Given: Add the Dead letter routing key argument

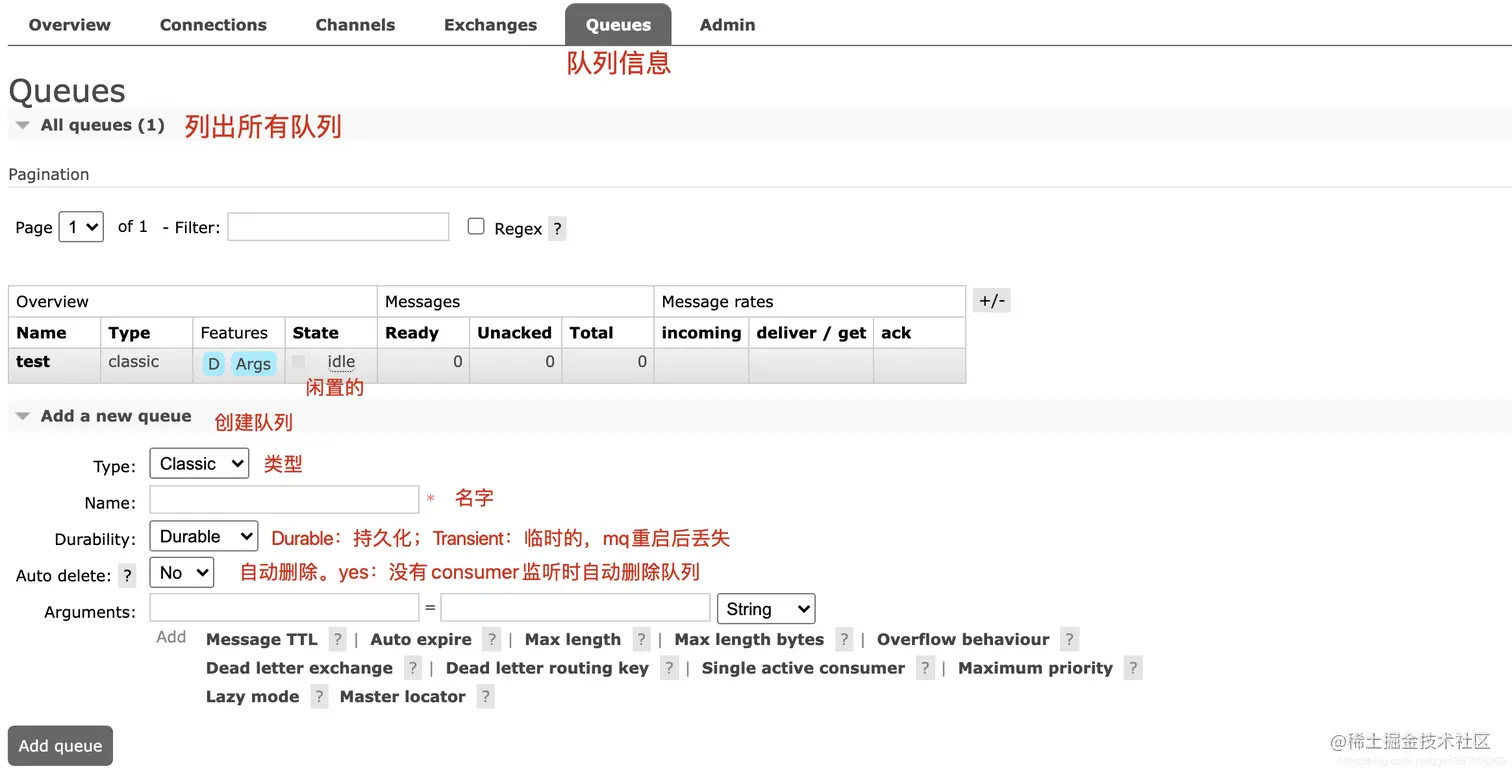Looking at the screenshot, I should 547,668.
